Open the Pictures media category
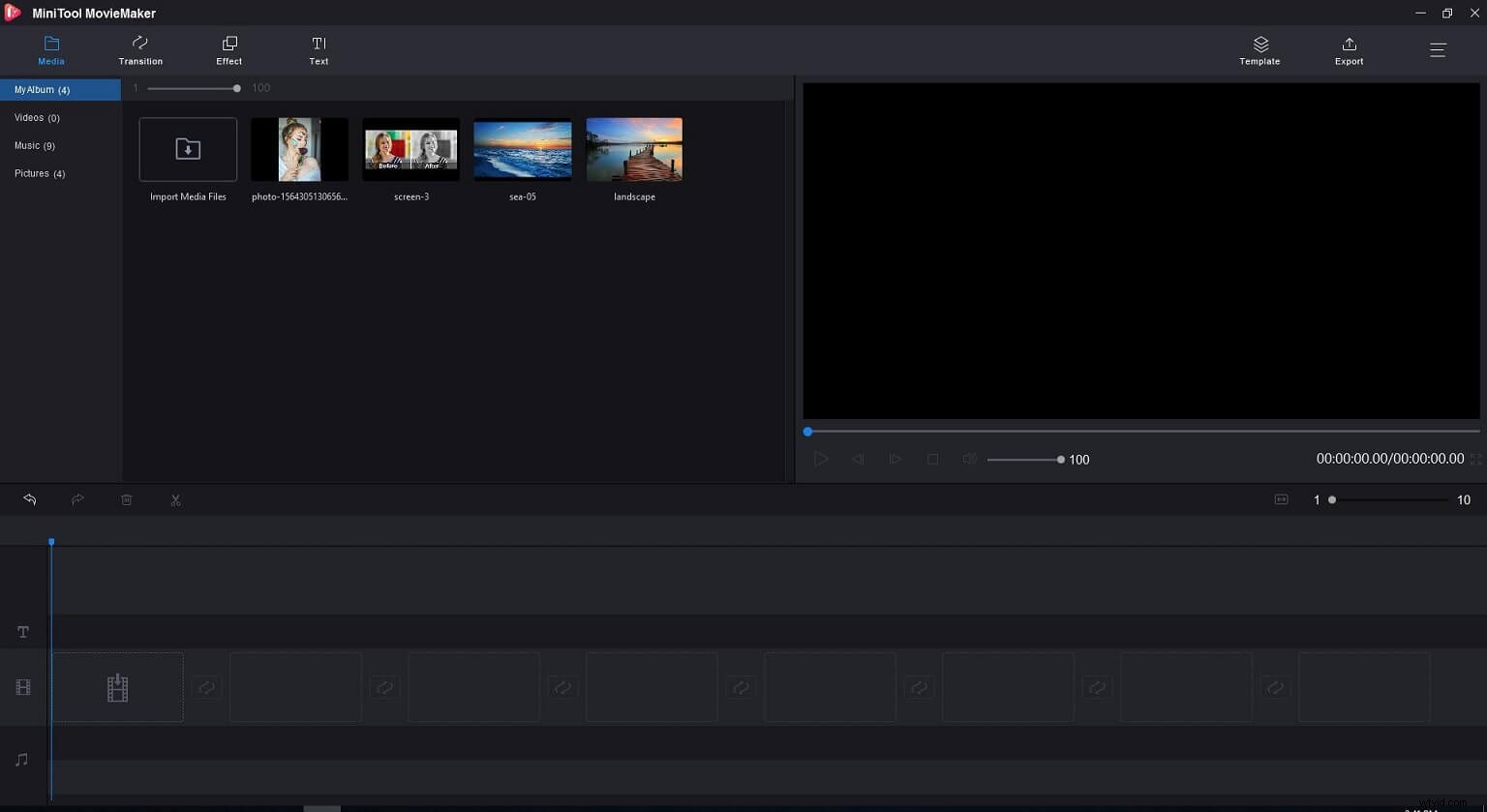 click(x=39, y=173)
